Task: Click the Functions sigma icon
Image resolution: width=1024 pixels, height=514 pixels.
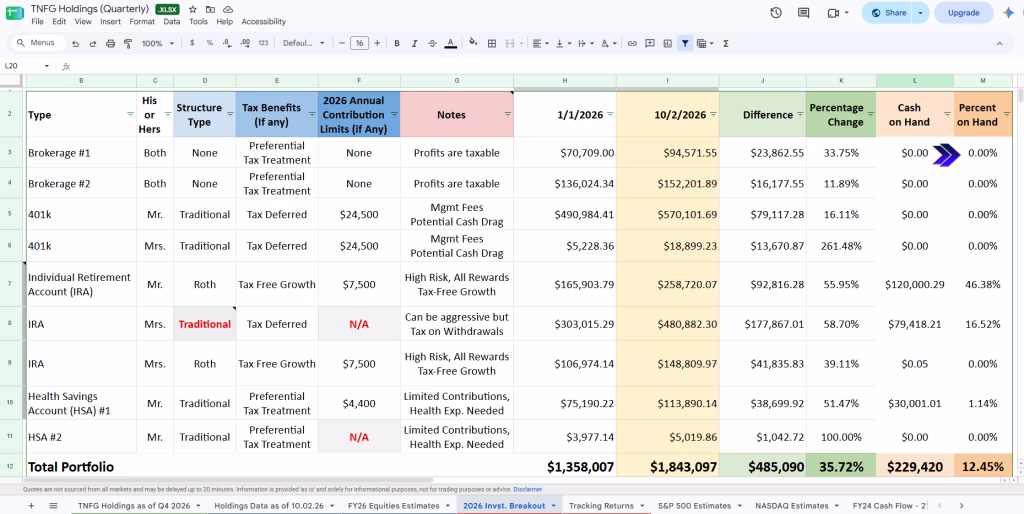Action: pos(726,43)
